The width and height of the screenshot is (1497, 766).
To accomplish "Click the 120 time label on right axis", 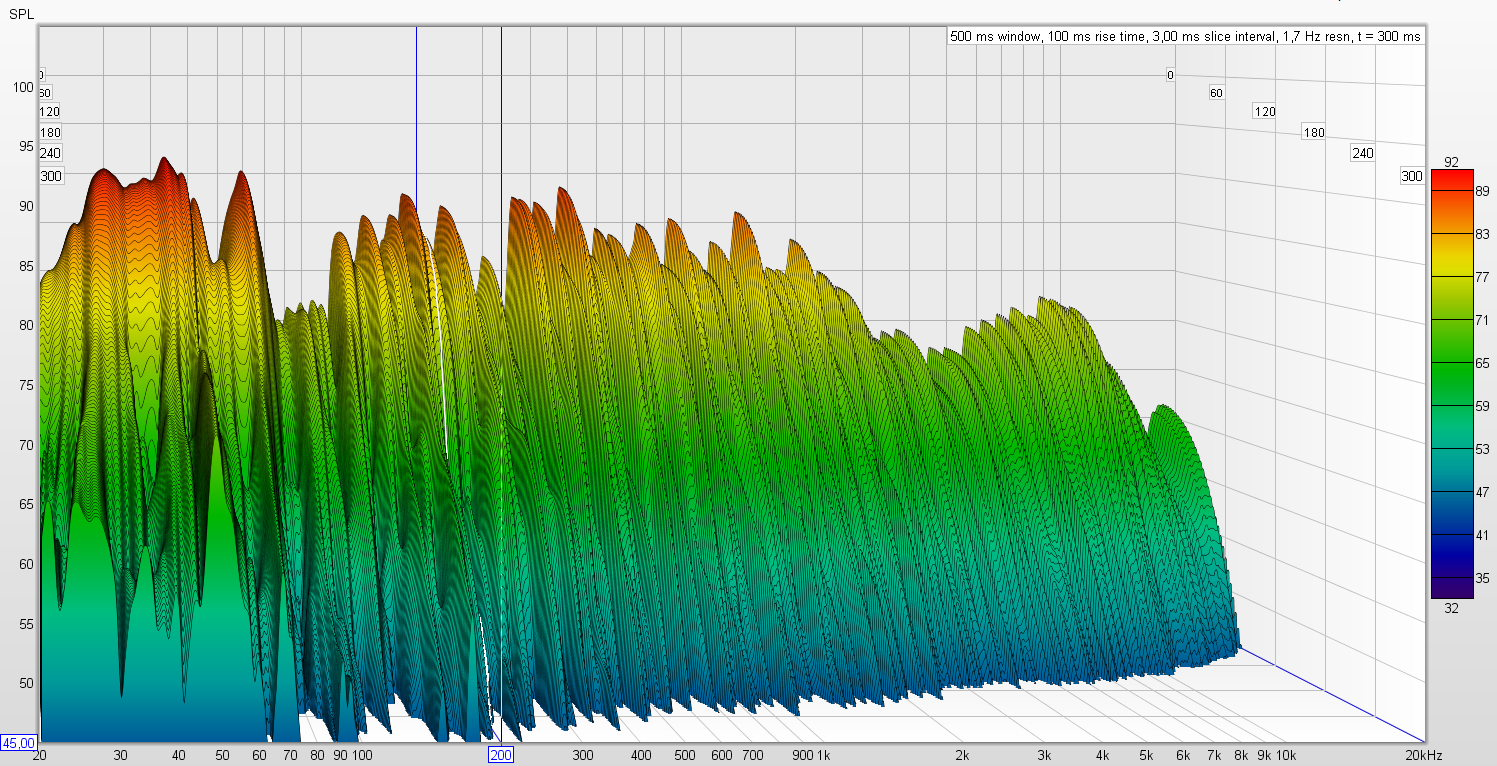I will pos(1264,112).
